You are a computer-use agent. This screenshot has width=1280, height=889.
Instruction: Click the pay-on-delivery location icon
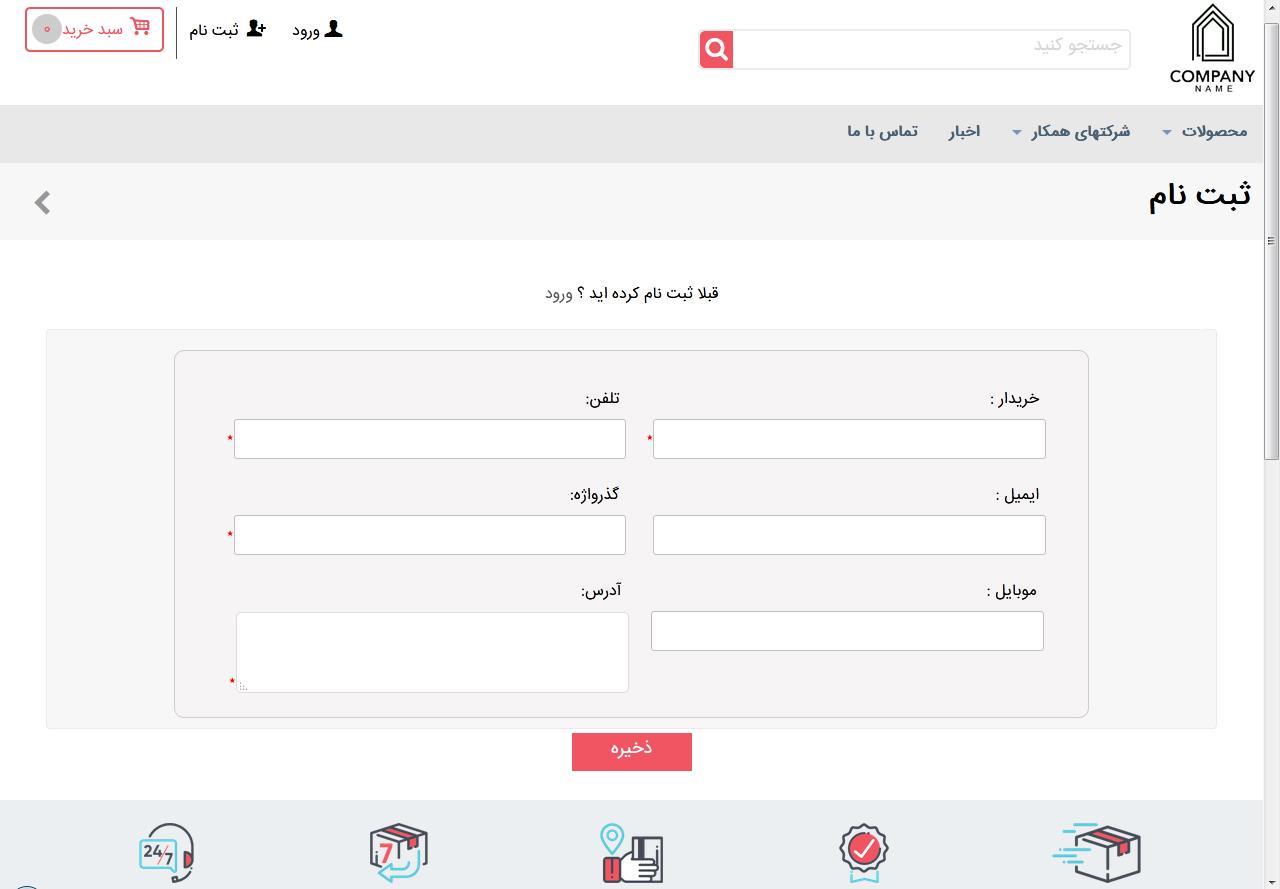(632, 853)
